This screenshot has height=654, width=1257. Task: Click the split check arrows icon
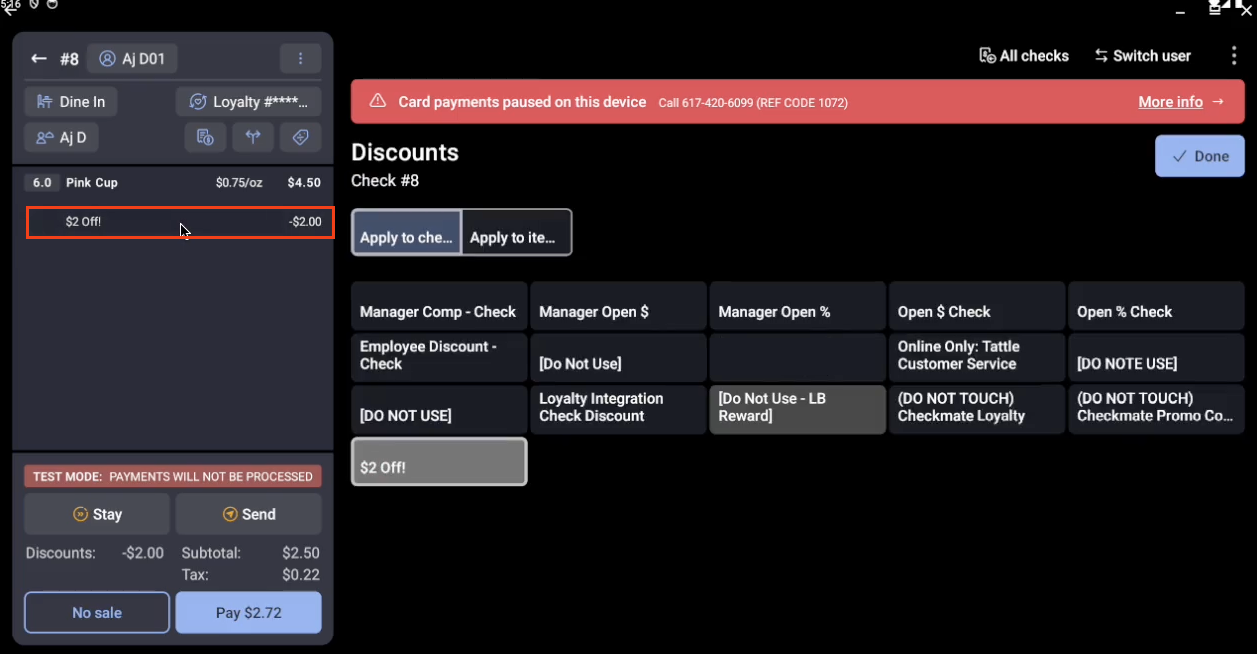(253, 137)
